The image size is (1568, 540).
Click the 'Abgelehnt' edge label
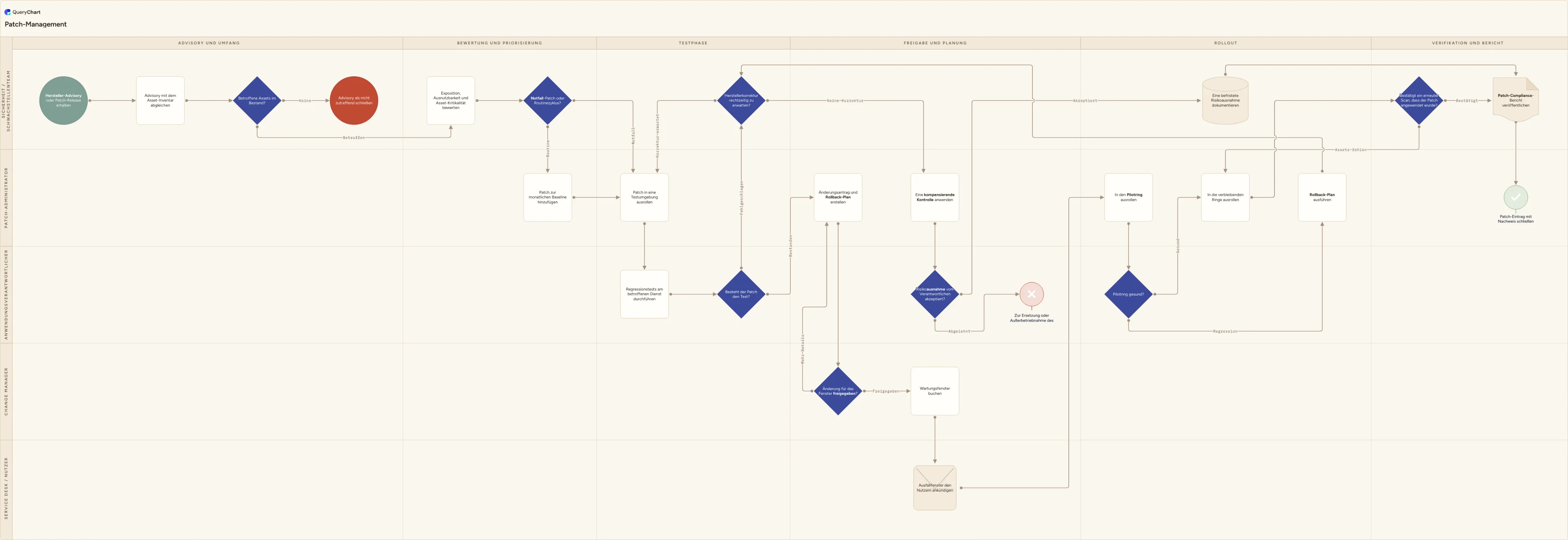[x=959, y=331]
